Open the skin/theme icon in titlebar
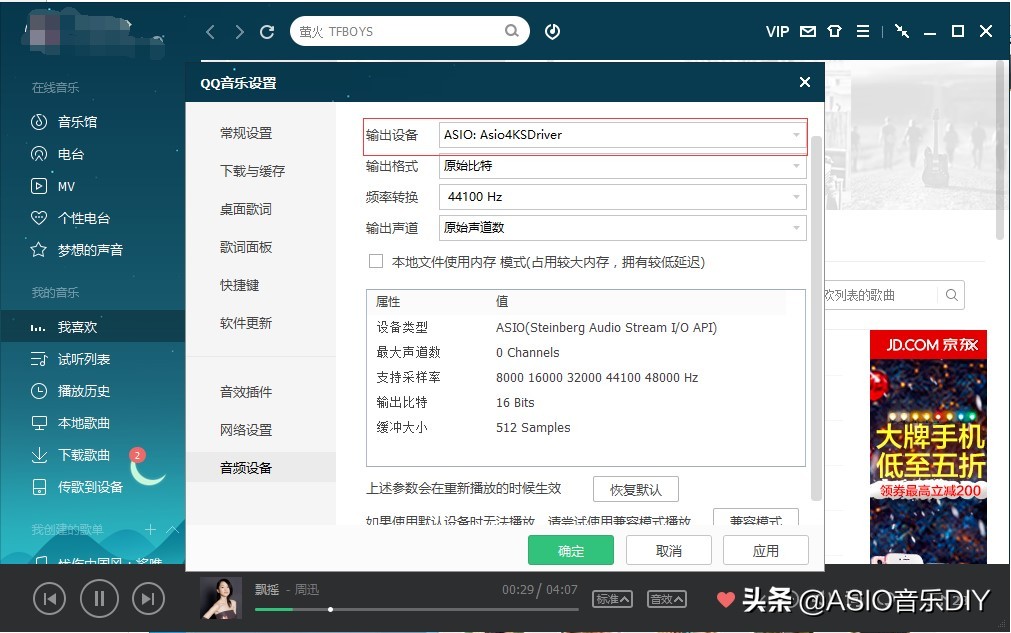Screen dimensions: 1011x633 (833, 31)
